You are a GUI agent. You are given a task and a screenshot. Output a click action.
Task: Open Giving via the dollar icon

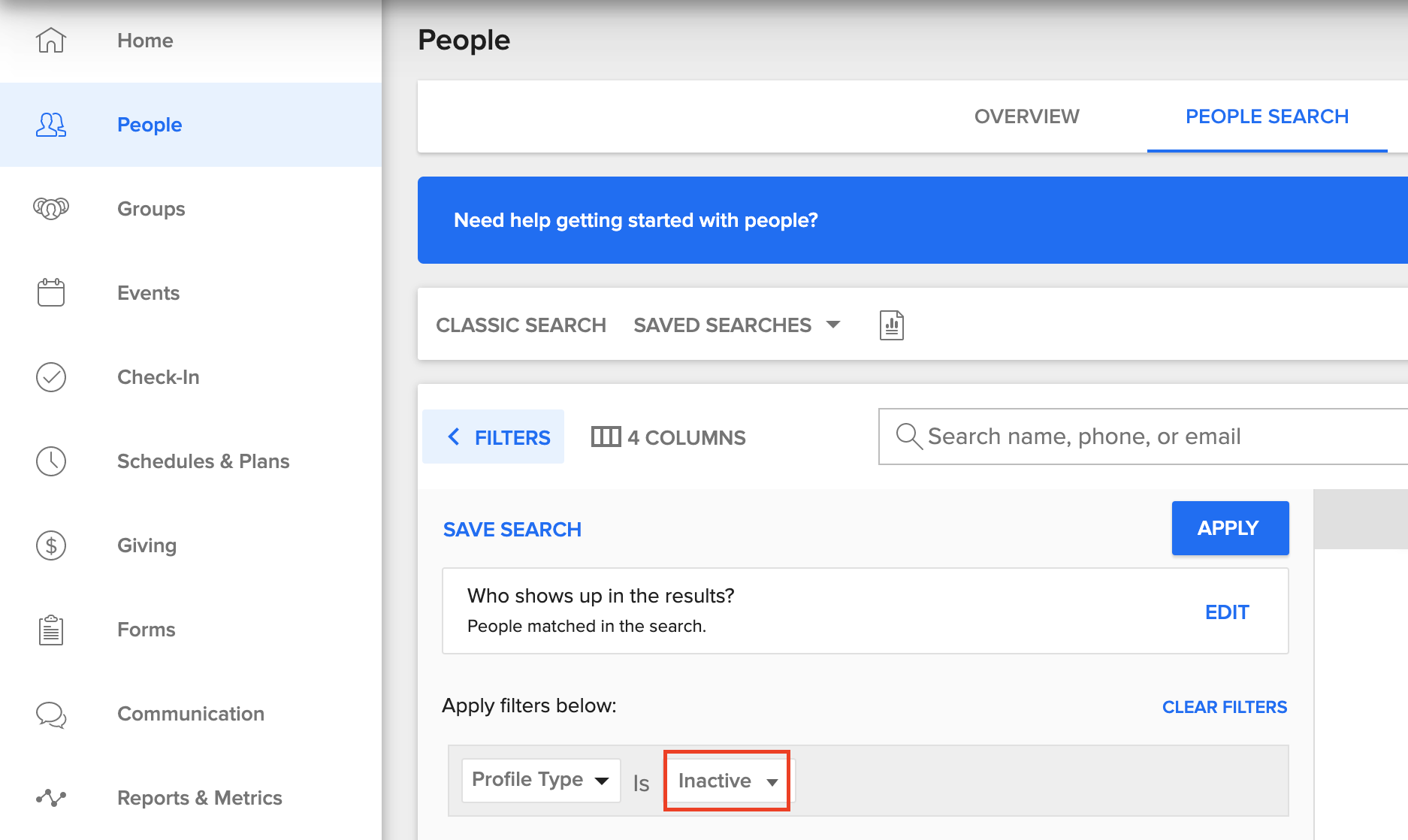(x=50, y=545)
